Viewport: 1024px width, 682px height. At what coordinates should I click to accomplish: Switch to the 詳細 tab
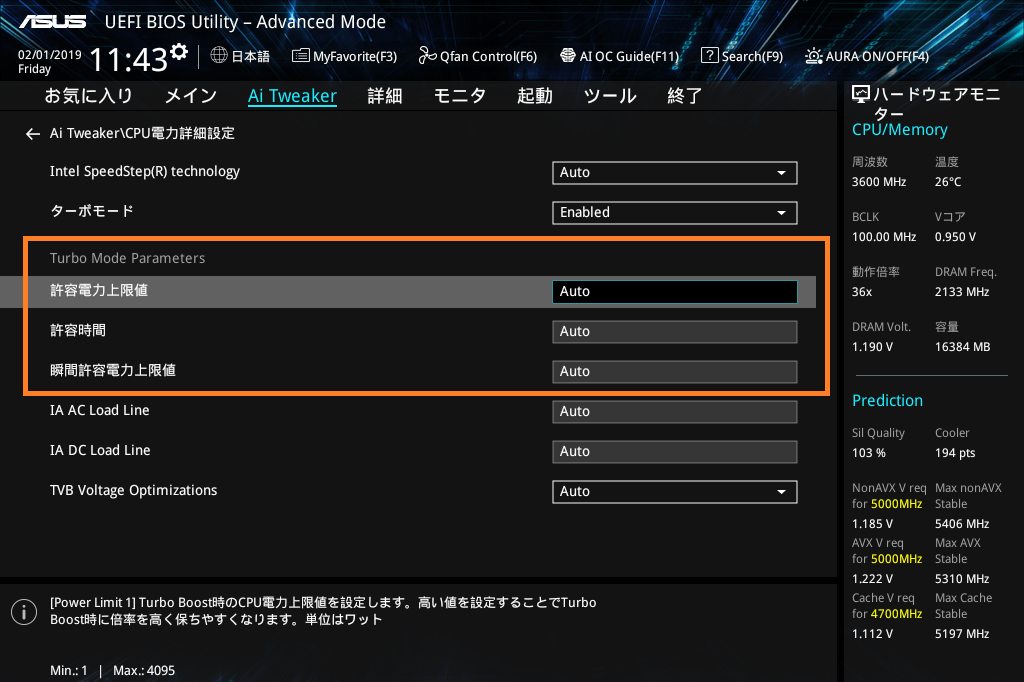point(385,96)
